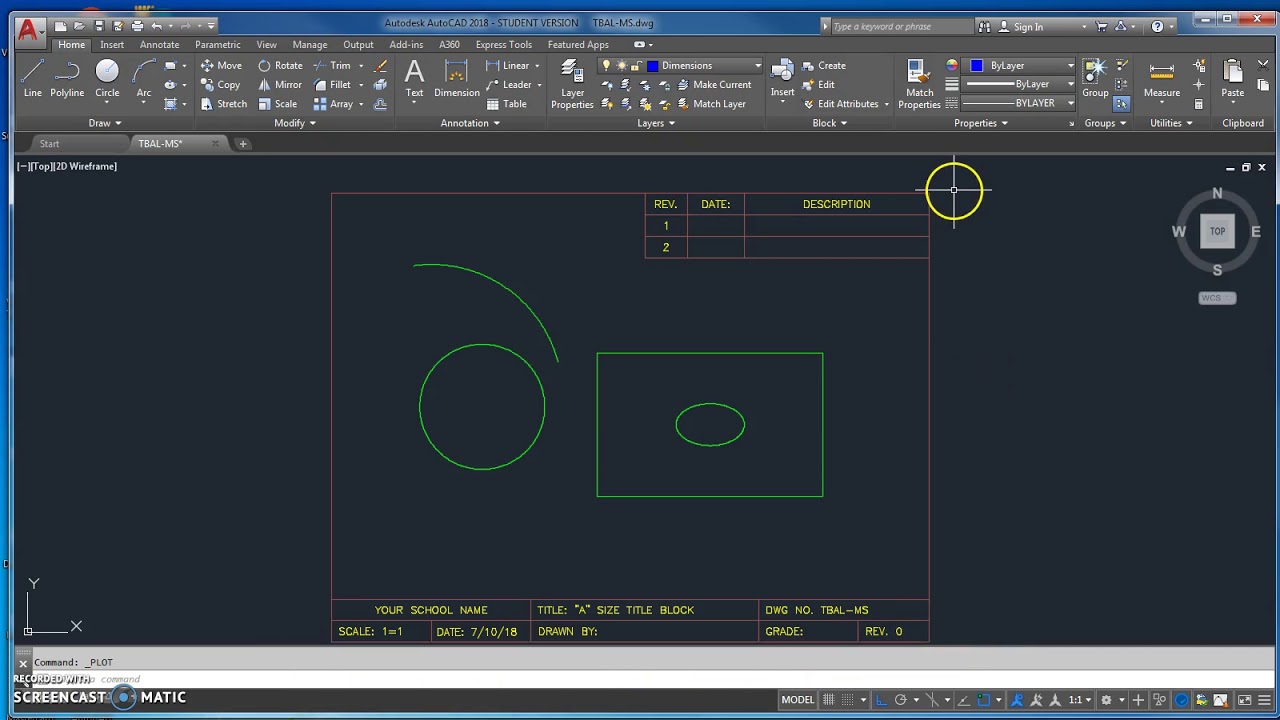Activate the Stretch command
Screen dimensions: 1280x720
[223, 104]
